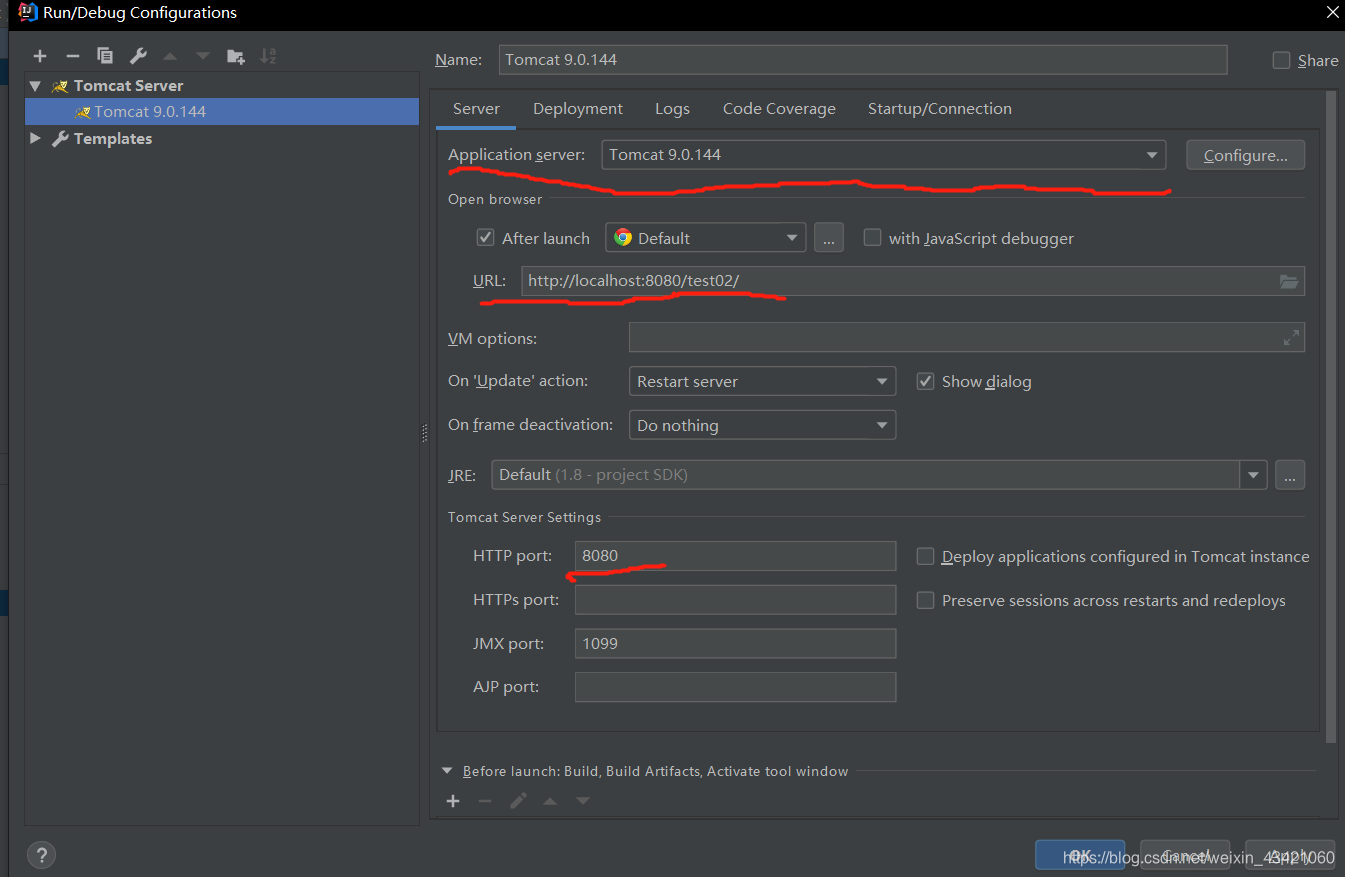Enable Preserve sessions across restarts
The height and width of the screenshot is (877, 1345).
pyautogui.click(x=925, y=600)
